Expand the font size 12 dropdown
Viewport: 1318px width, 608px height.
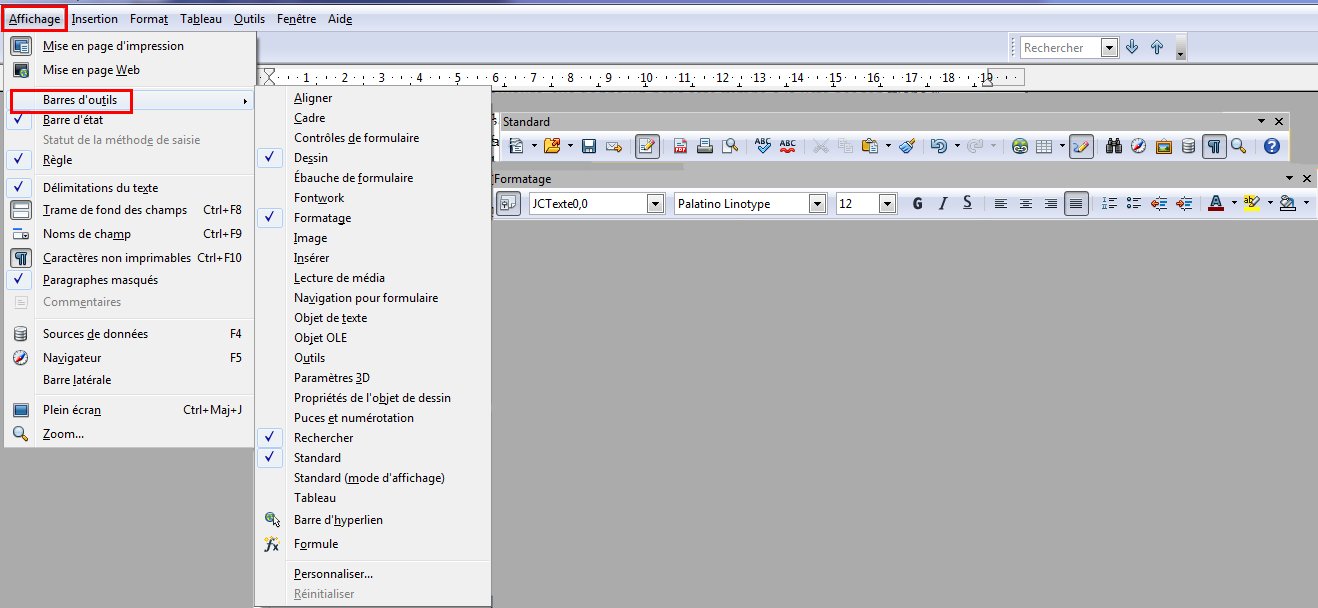point(887,204)
